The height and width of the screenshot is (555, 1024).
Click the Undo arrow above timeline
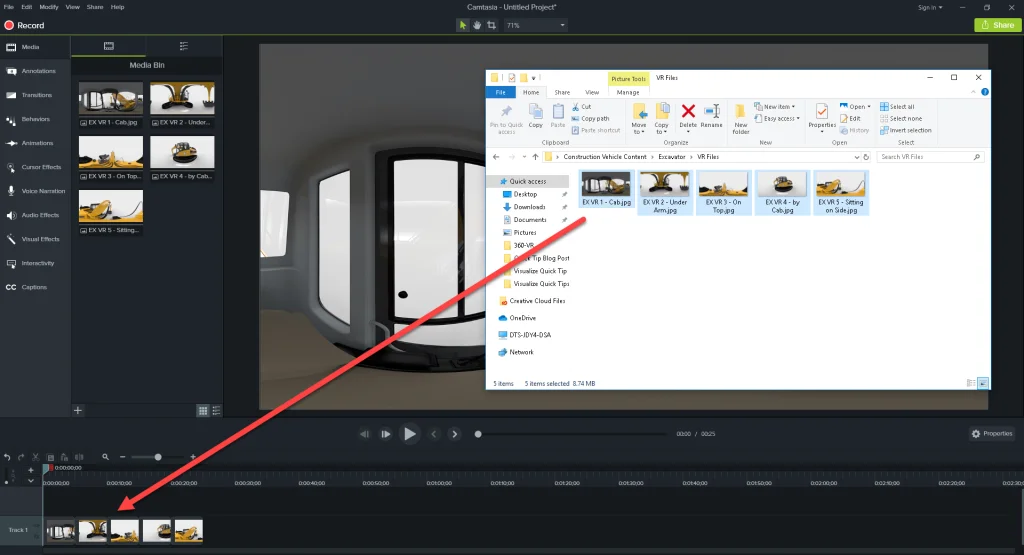[7, 457]
